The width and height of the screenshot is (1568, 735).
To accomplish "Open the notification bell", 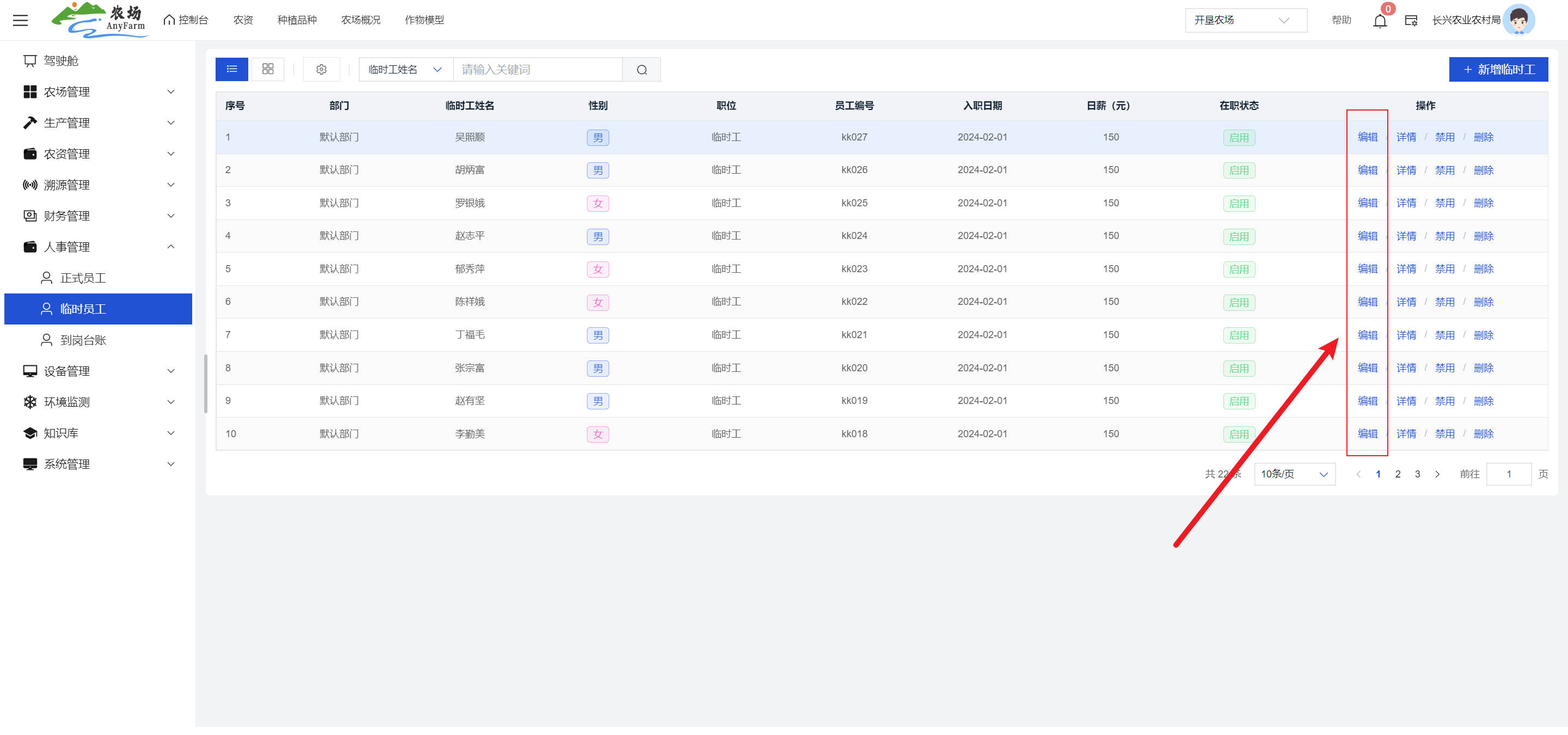I will (x=1379, y=21).
